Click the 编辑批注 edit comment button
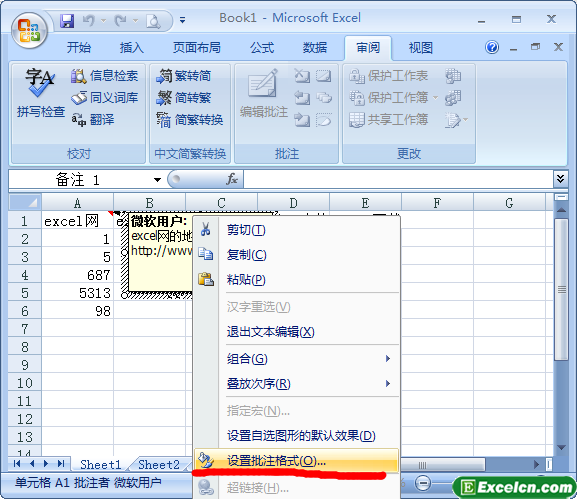Image resolution: width=577 pixels, height=499 pixels. 263,93
